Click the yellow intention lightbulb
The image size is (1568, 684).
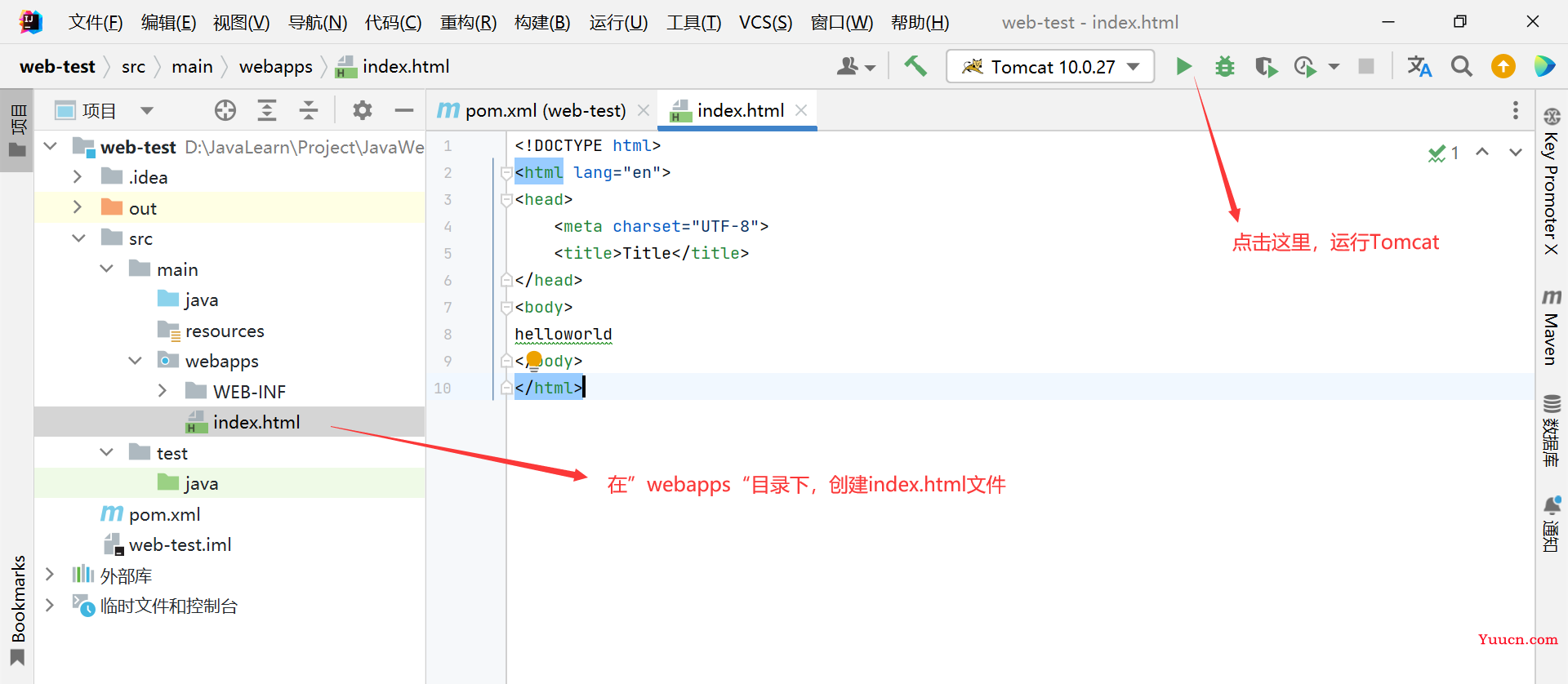tap(534, 360)
